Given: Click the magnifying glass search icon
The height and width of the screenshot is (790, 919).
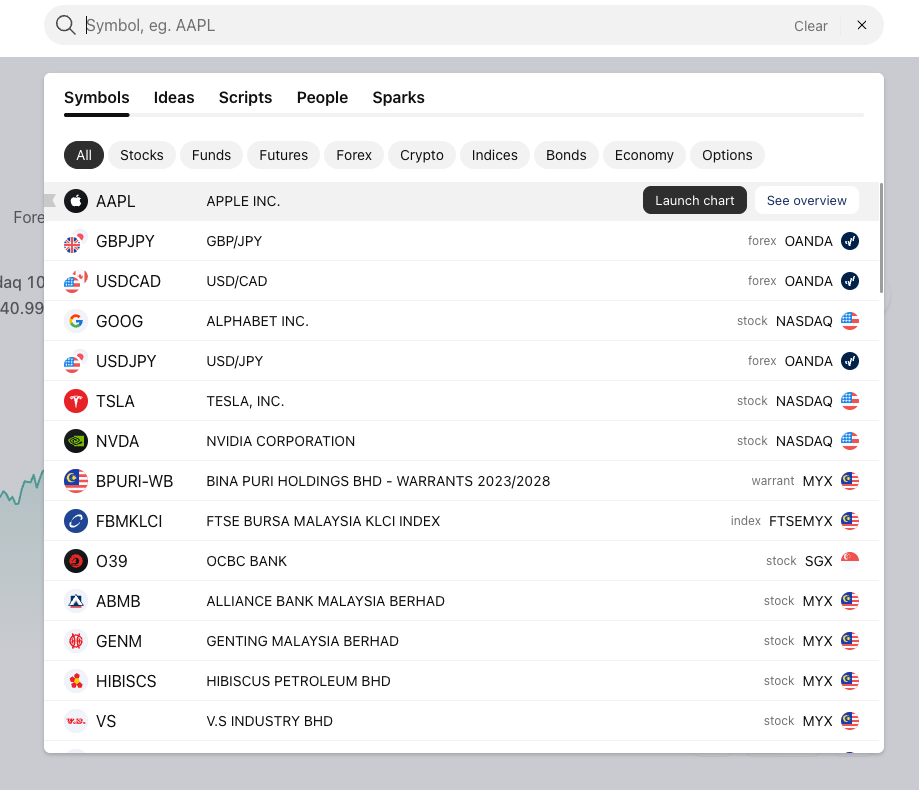Looking at the screenshot, I should [x=66, y=26].
